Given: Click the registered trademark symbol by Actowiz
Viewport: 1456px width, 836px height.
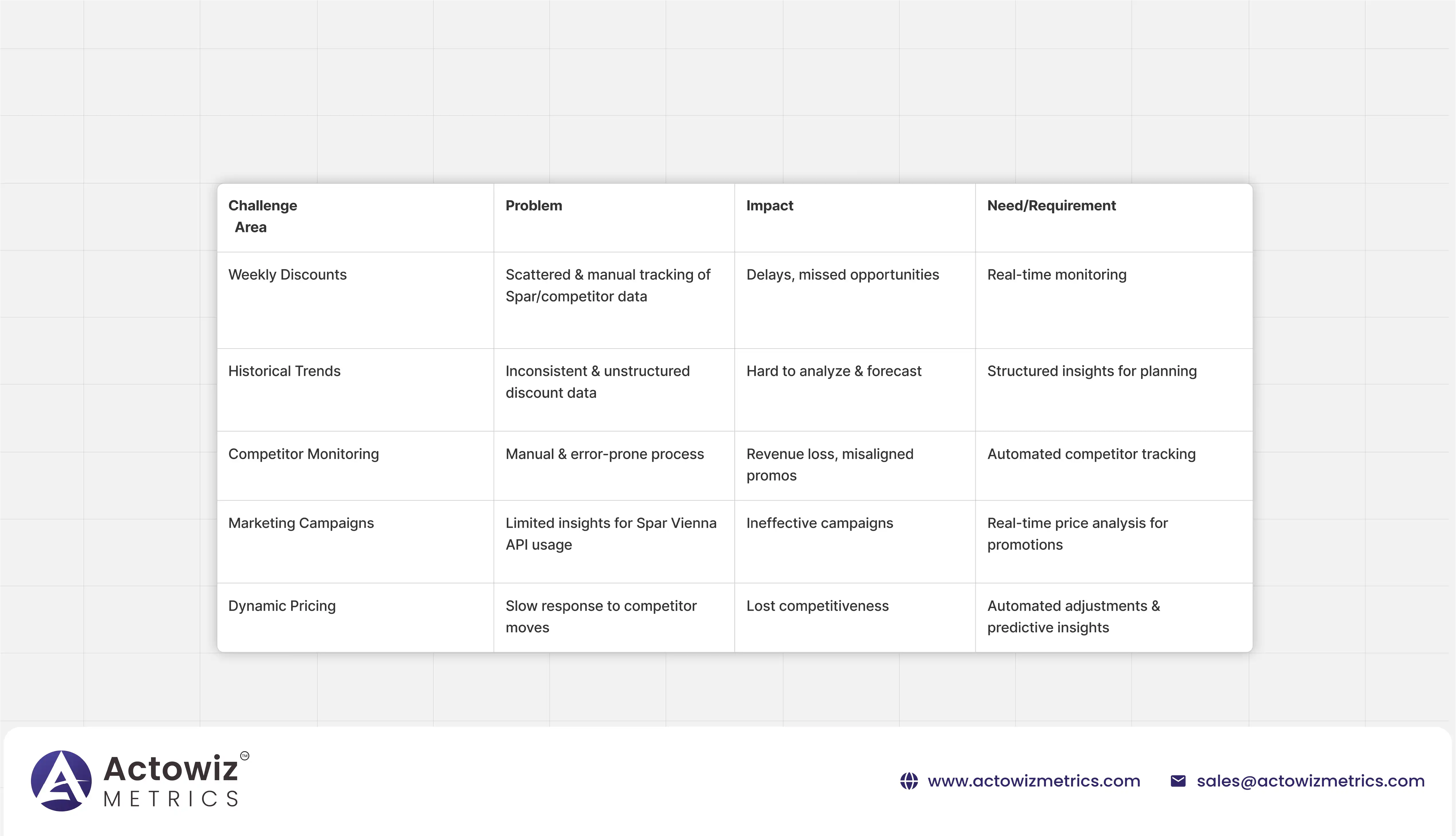Looking at the screenshot, I should pos(245,756).
